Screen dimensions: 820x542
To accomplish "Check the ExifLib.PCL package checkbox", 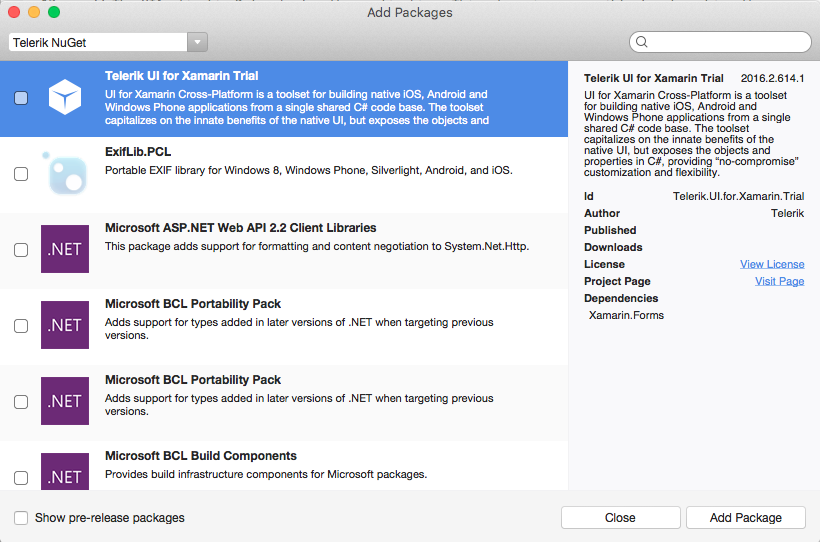I will [x=21, y=174].
